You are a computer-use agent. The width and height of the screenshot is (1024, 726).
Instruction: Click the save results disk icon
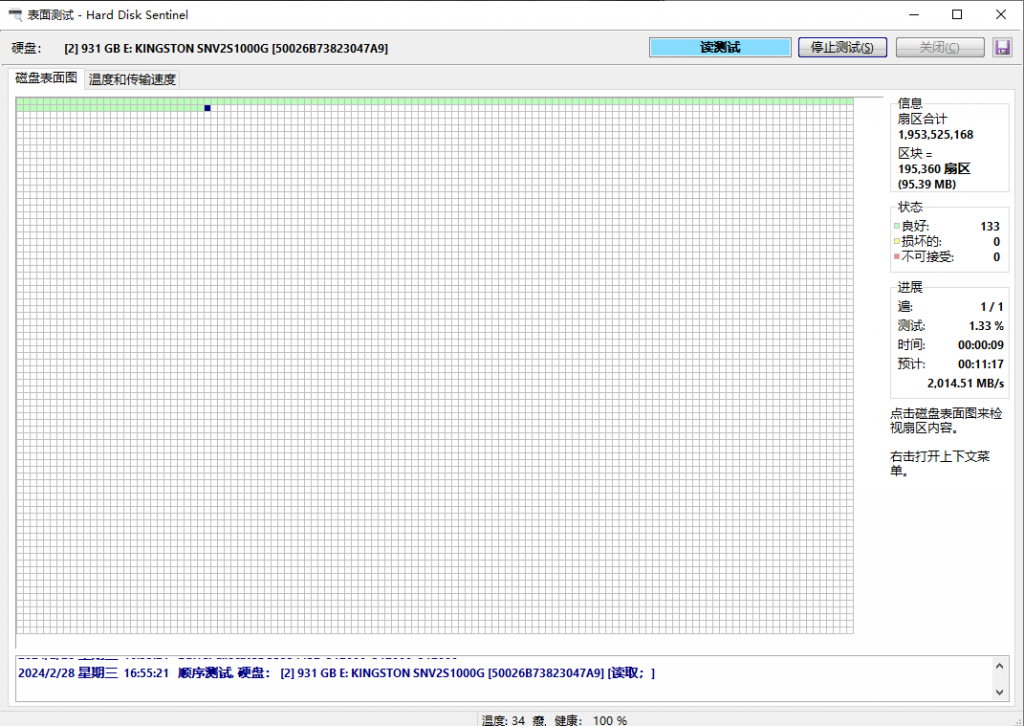pos(1004,47)
